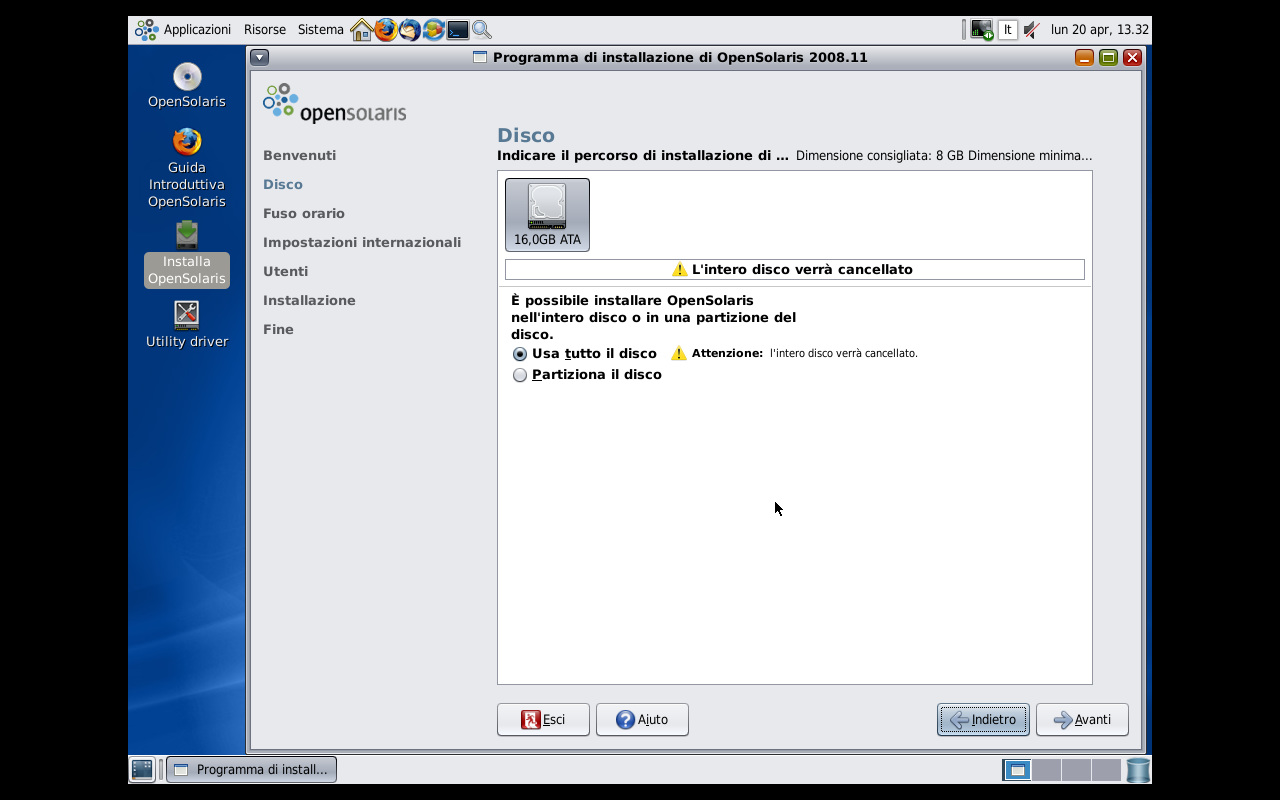Image resolution: width=1280 pixels, height=800 pixels.
Task: Open the OpenSolaris disc desktop icon
Action: point(187,85)
